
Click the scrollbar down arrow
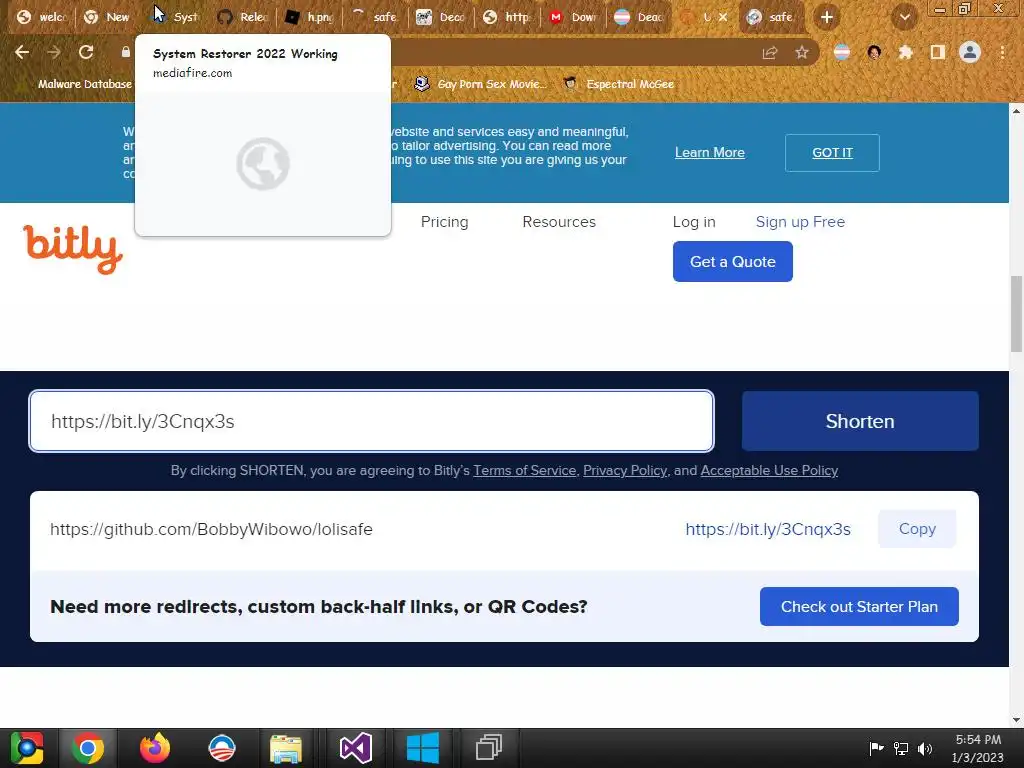(1016, 720)
